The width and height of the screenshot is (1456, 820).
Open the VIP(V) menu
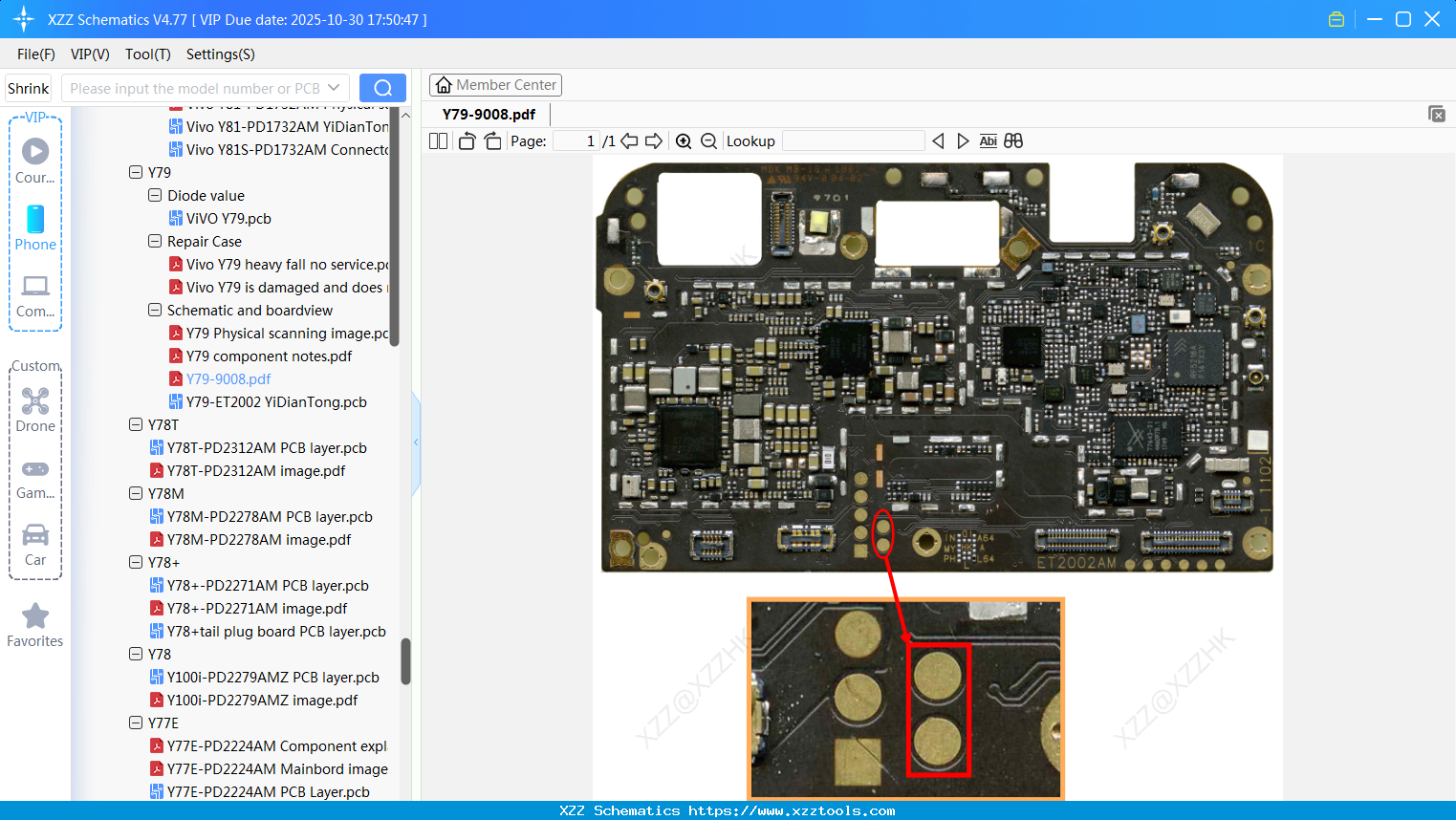90,54
